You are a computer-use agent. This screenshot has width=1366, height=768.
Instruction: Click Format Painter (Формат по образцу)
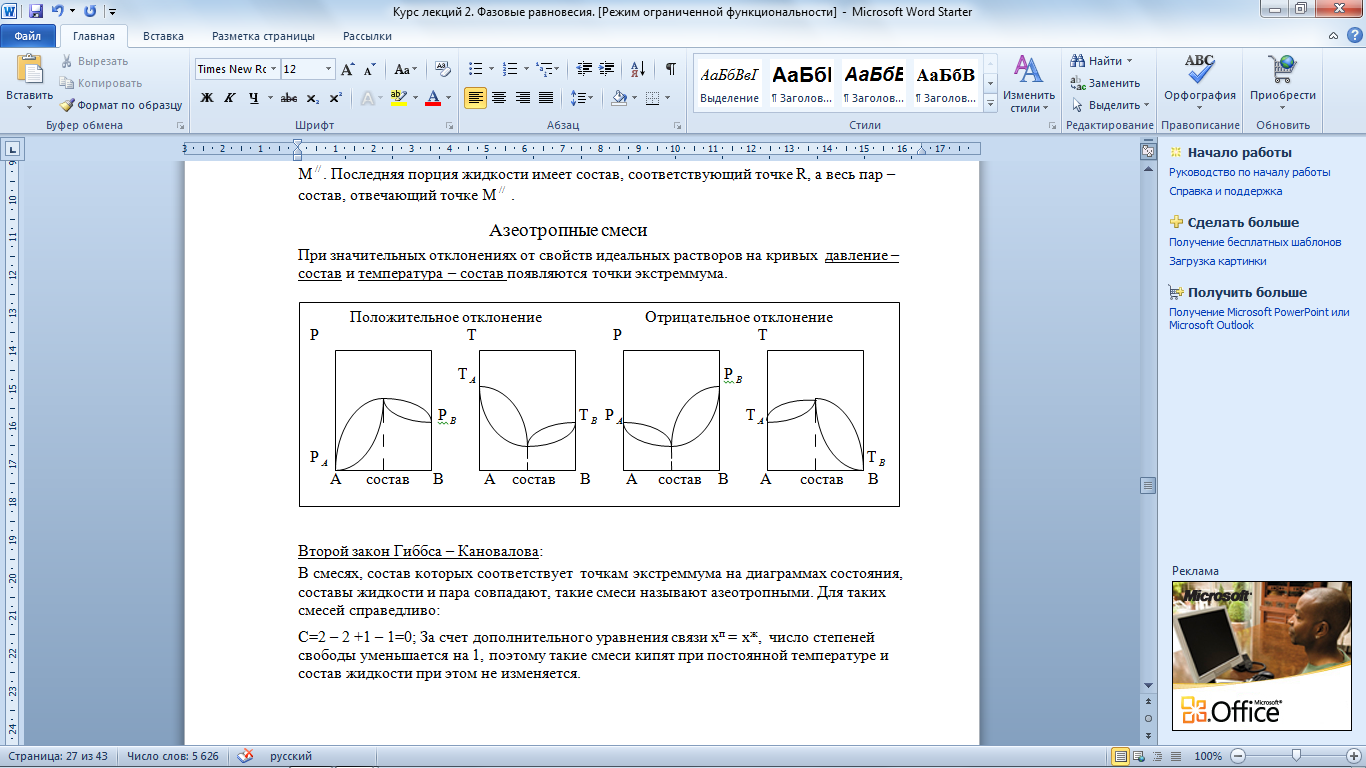pyautogui.click(x=120, y=104)
